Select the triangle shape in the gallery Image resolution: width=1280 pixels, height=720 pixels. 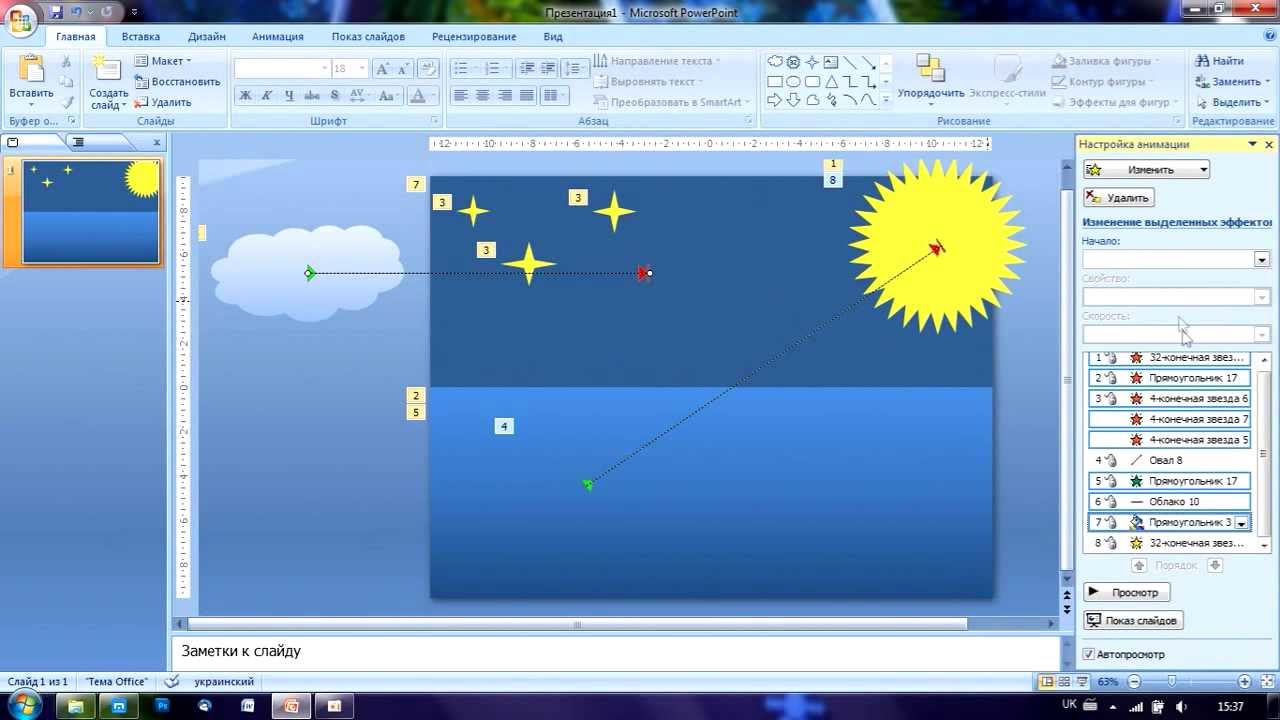click(831, 81)
